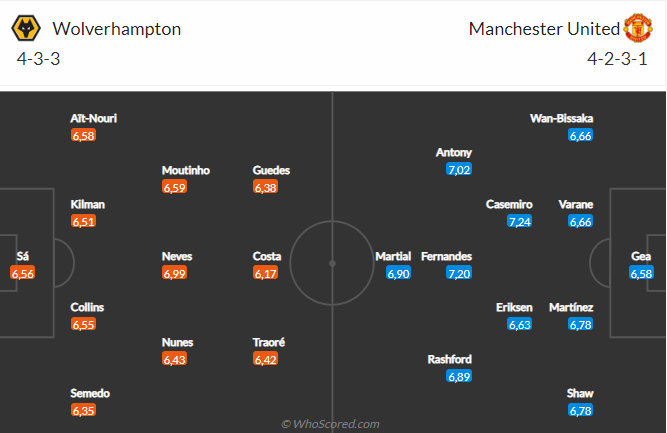
Task: Select player Martial's name
Action: click(x=393, y=256)
